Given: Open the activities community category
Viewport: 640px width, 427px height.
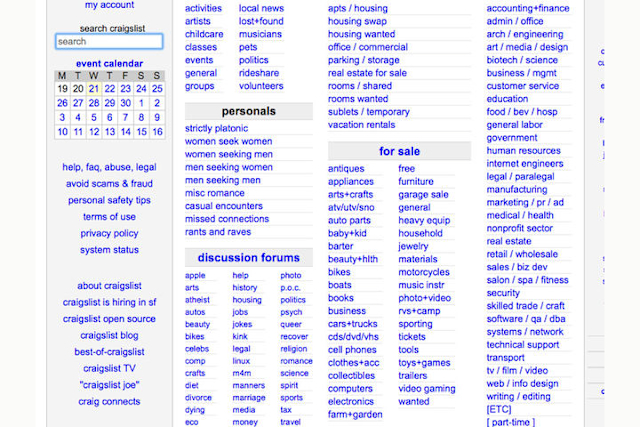Looking at the screenshot, I should tap(203, 8).
